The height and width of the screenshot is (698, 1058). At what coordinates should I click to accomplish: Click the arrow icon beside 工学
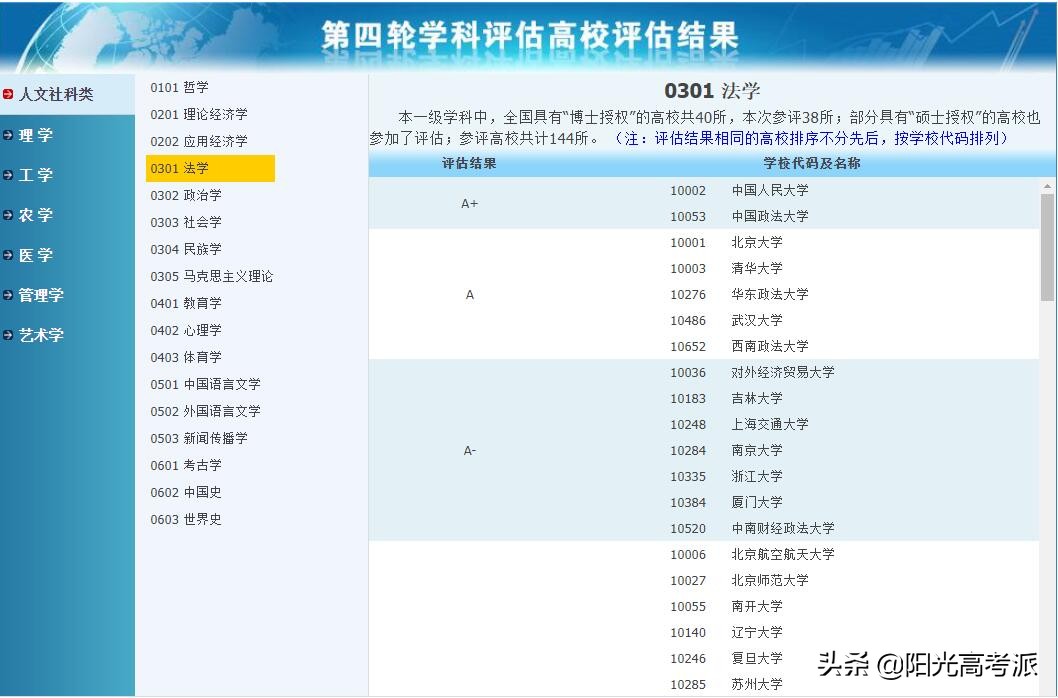(8, 175)
